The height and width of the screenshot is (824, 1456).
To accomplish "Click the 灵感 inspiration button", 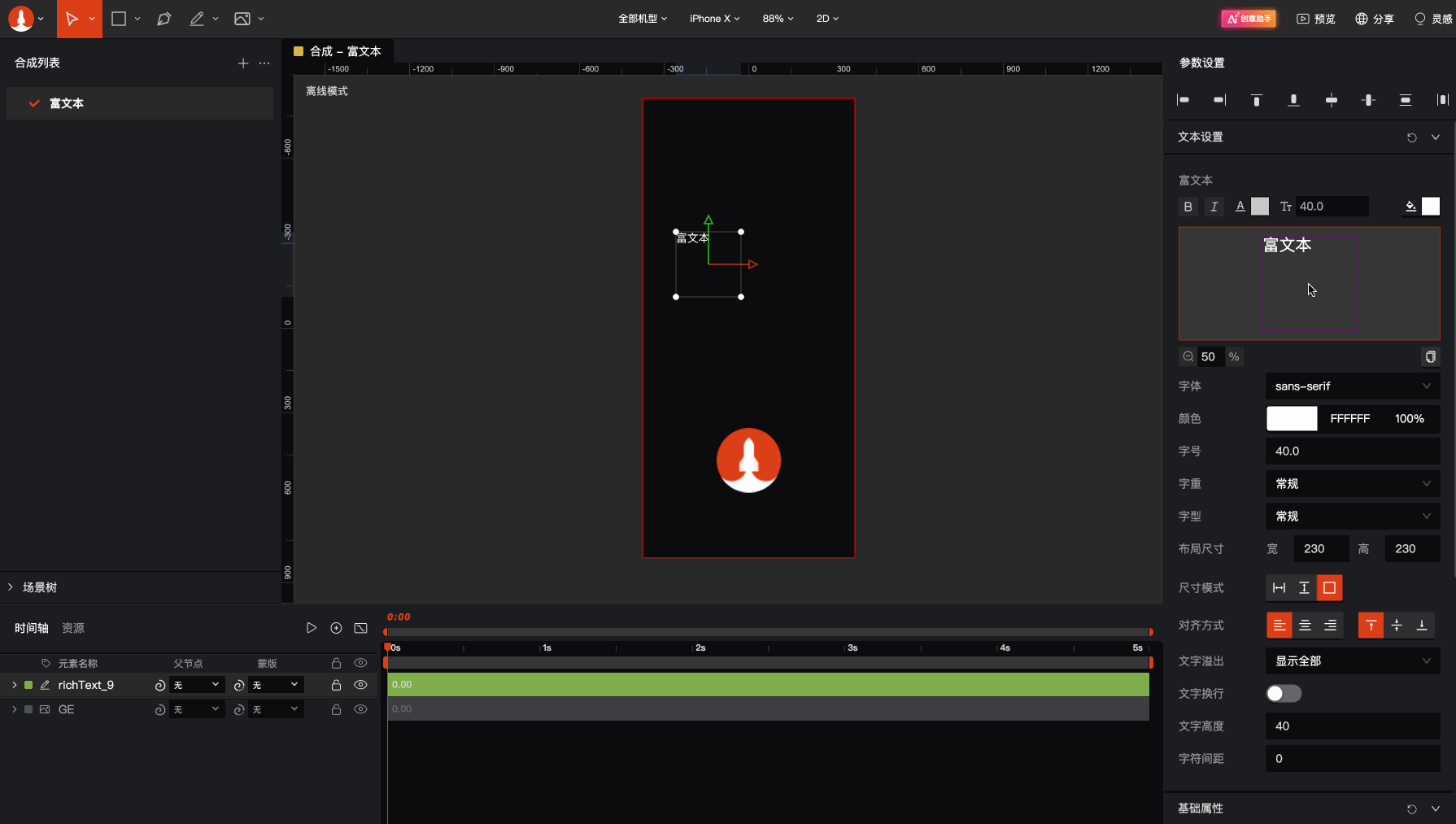I will tap(1433, 19).
